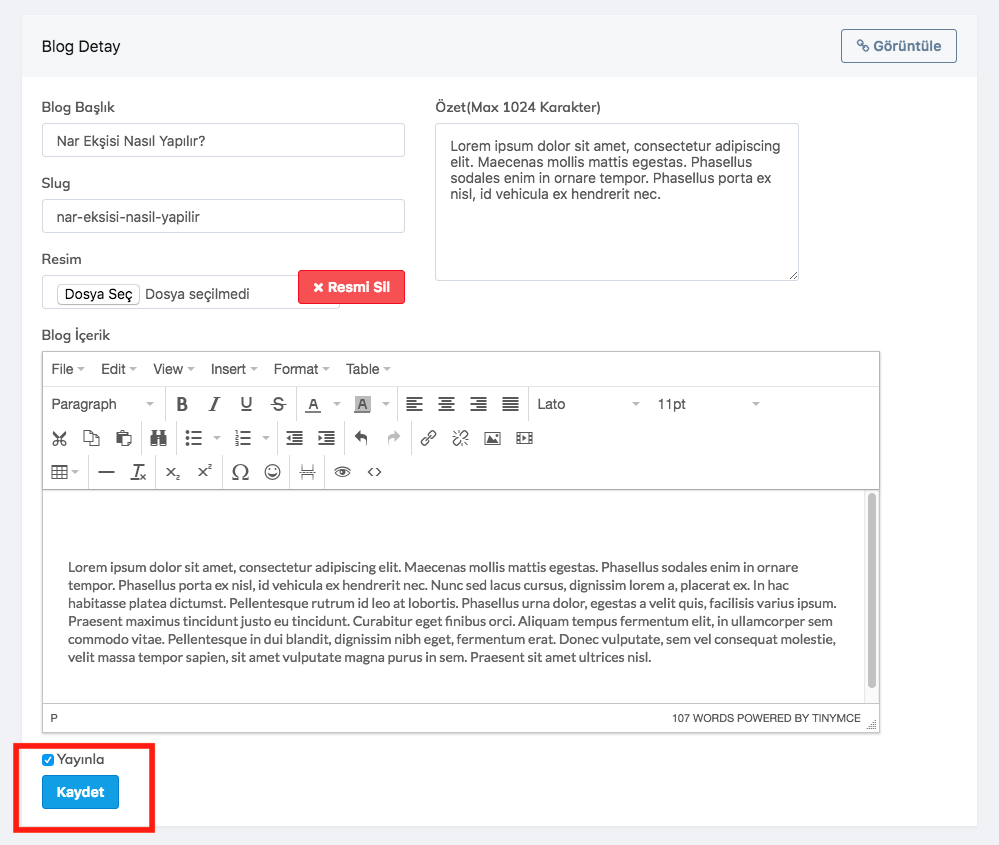Viewport: 999px width, 845px height.
Task: Click the Insert/edit link icon
Action: click(x=428, y=438)
